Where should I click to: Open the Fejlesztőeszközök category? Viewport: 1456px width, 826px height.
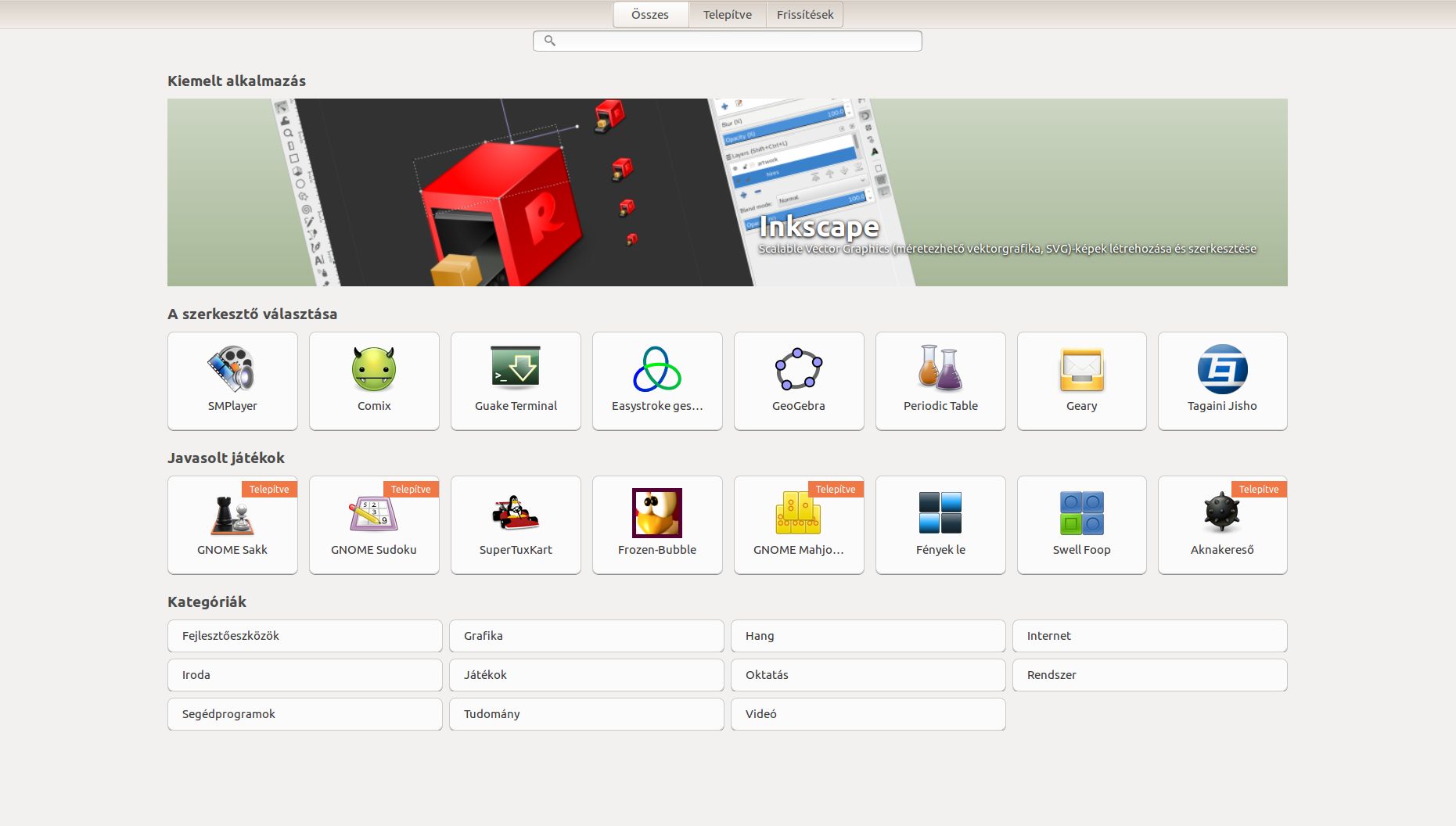point(305,636)
